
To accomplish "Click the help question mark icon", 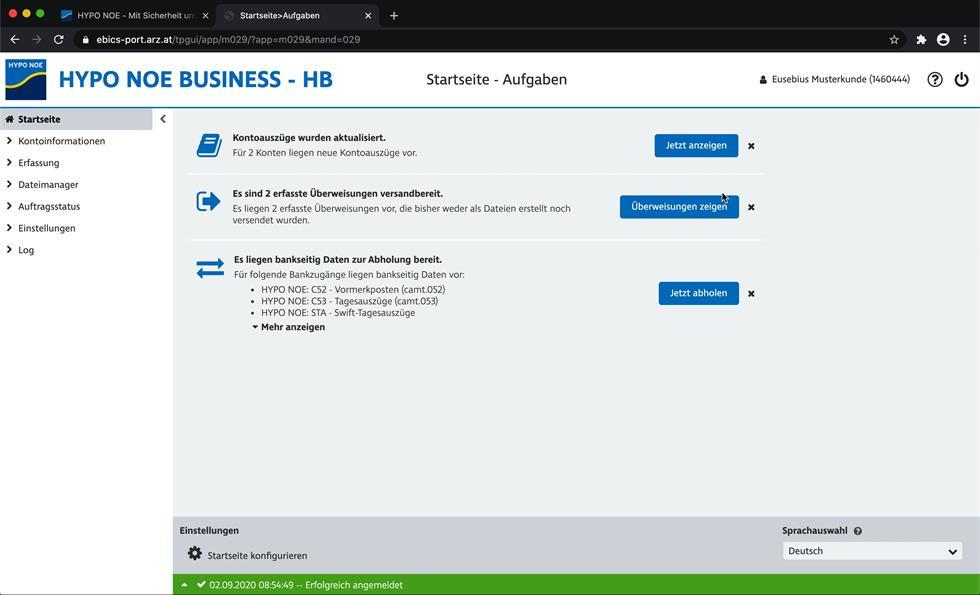I will pos(934,80).
